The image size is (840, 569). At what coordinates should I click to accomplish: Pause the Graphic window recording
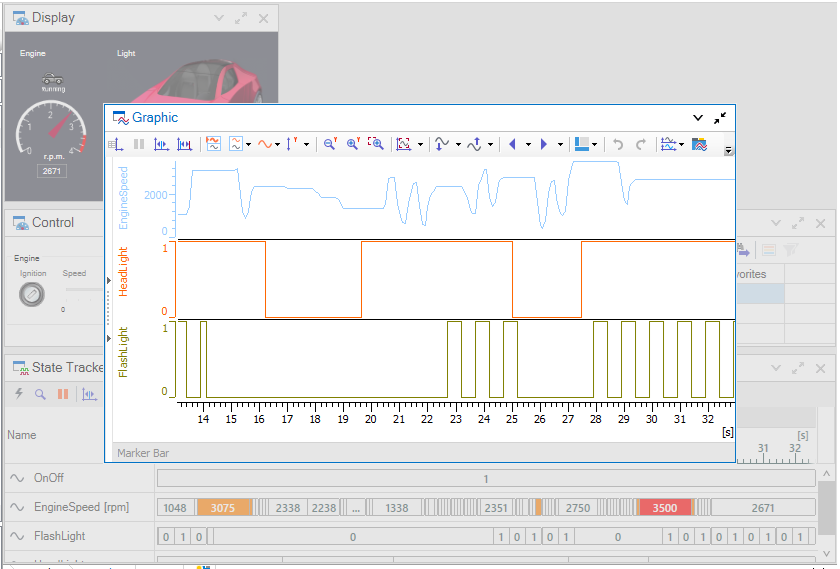pos(139,144)
